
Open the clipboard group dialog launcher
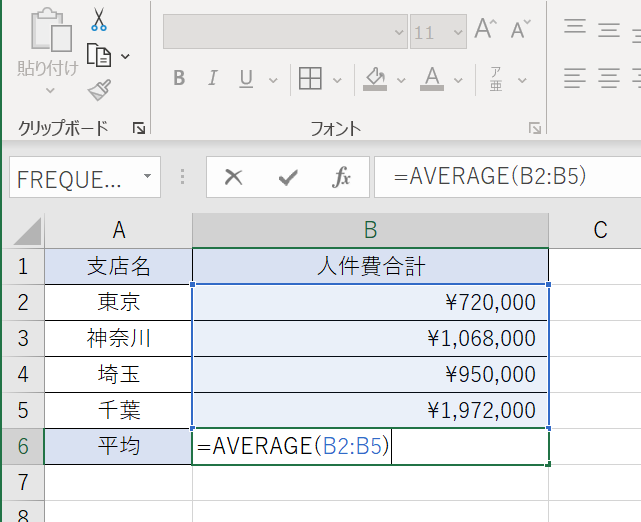(139, 128)
